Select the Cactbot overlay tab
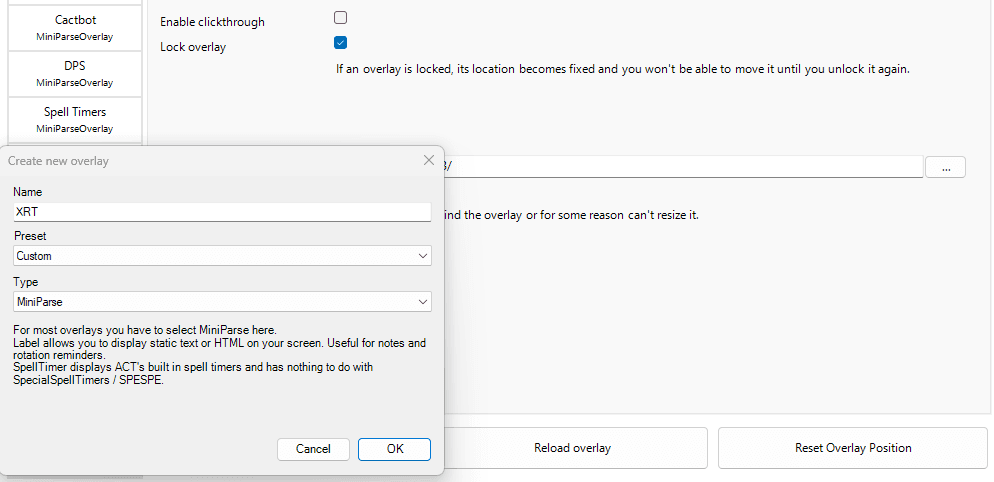The width and height of the screenshot is (994, 482). click(x=75, y=27)
